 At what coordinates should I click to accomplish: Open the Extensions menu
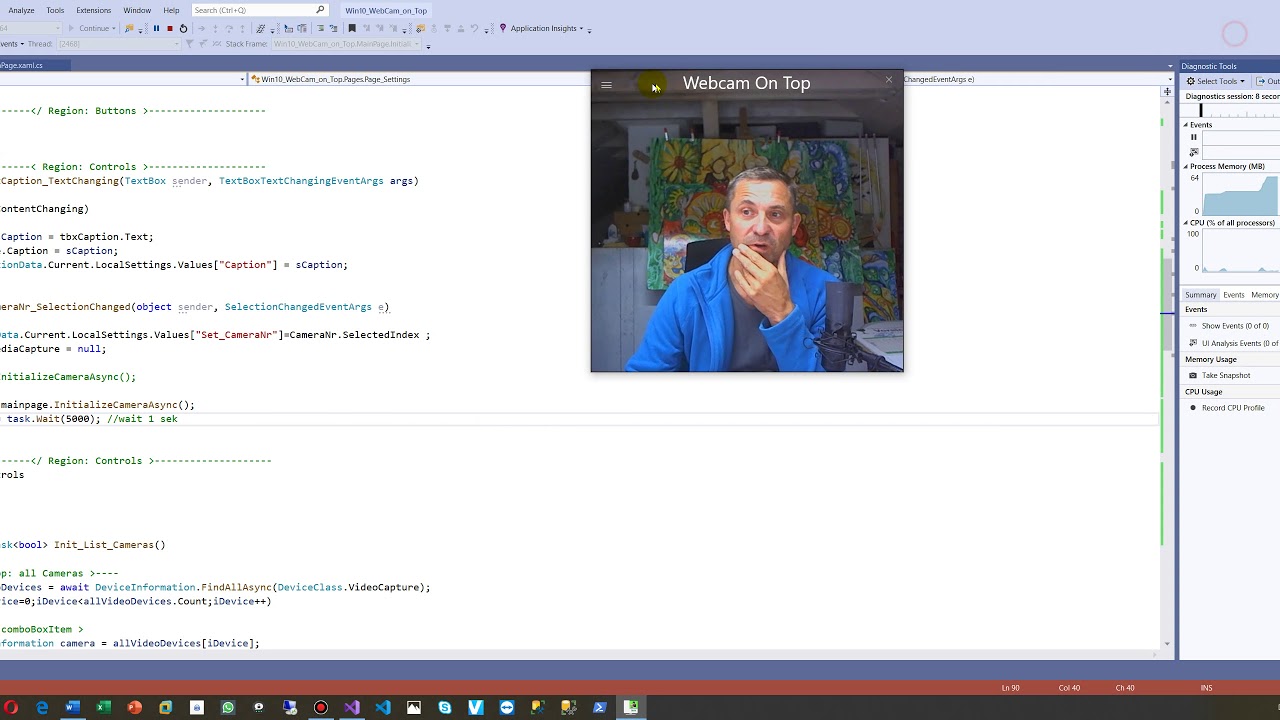pyautogui.click(x=93, y=10)
